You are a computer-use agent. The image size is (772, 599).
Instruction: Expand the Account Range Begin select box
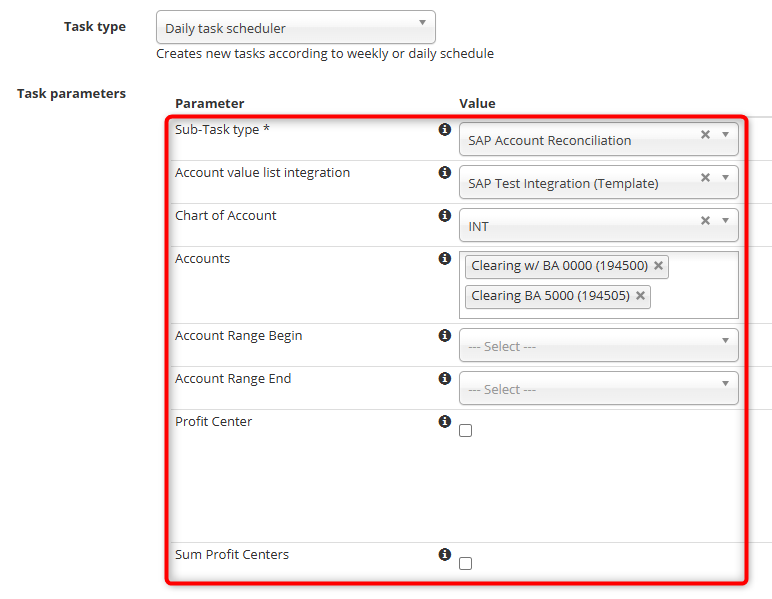click(x=598, y=346)
